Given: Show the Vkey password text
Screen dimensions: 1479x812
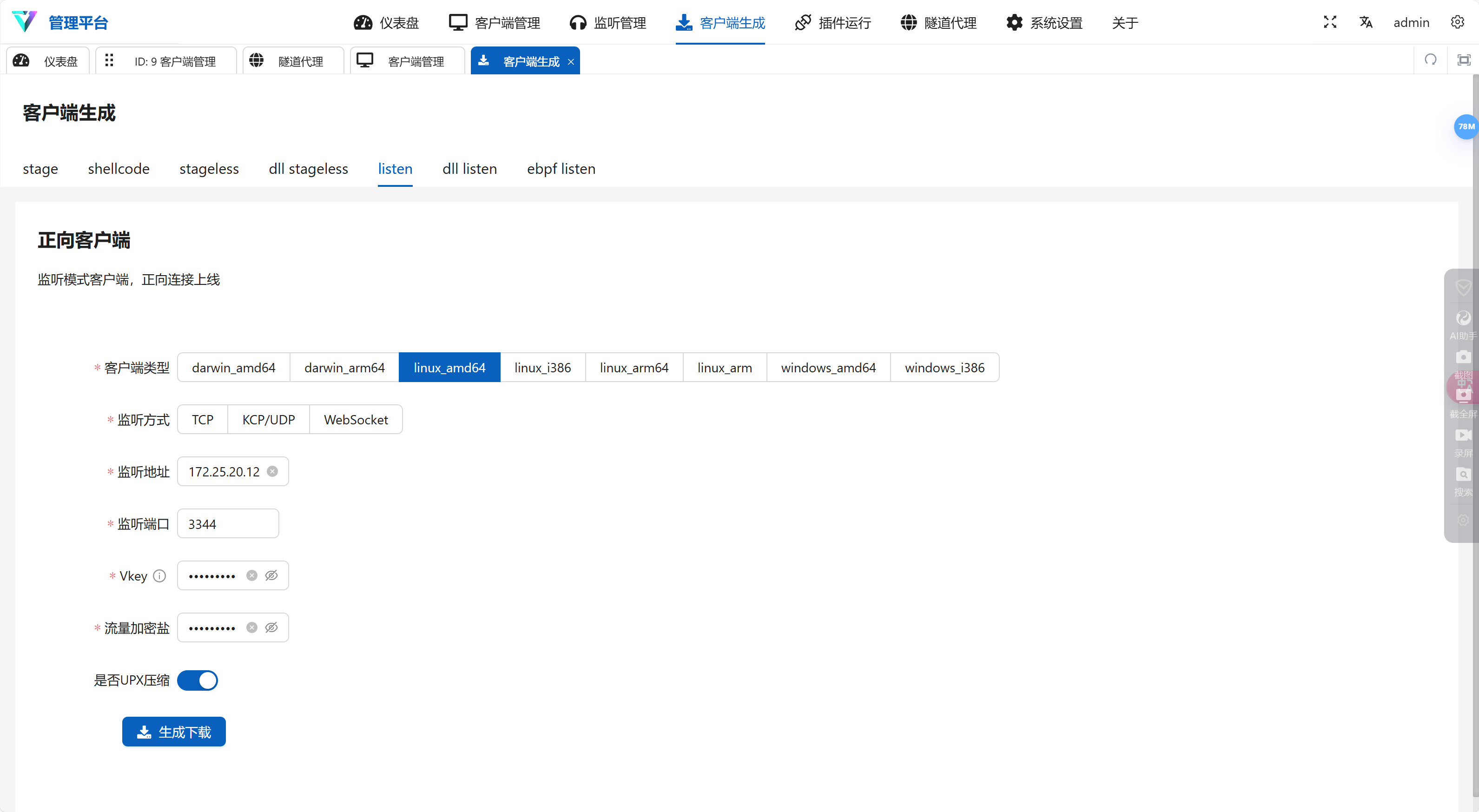Looking at the screenshot, I should coord(271,575).
